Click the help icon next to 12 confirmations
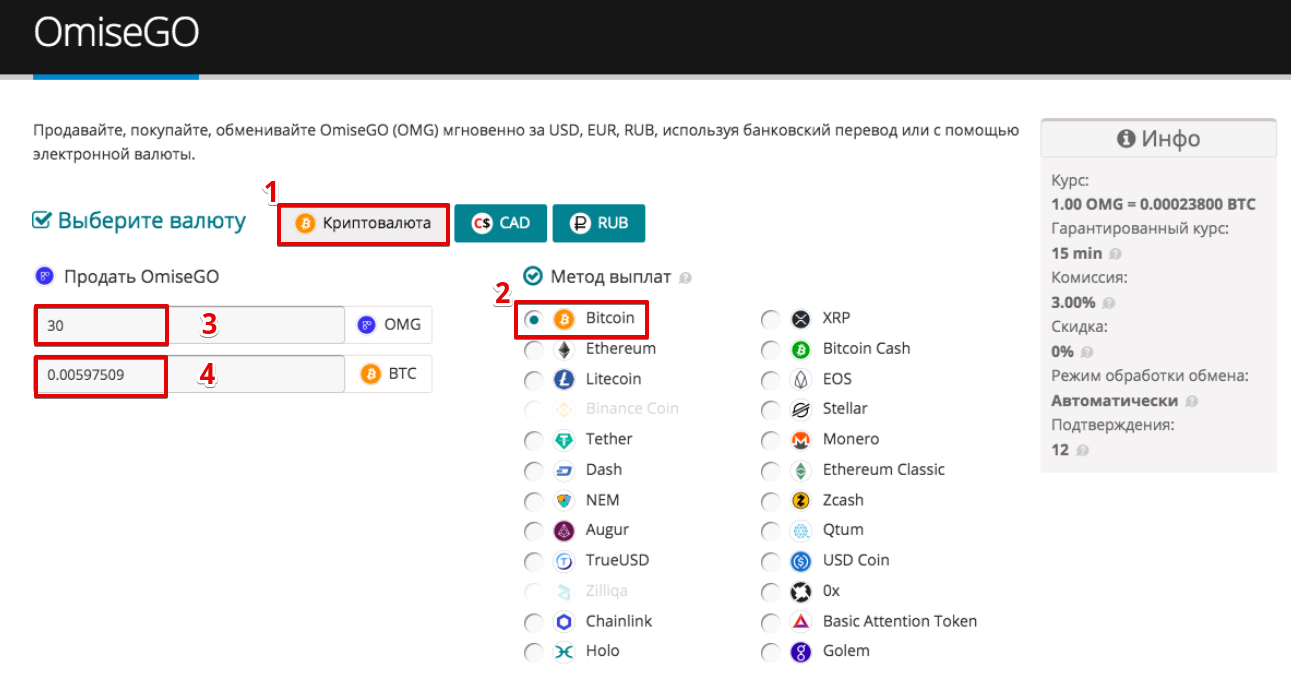 coord(1083,450)
